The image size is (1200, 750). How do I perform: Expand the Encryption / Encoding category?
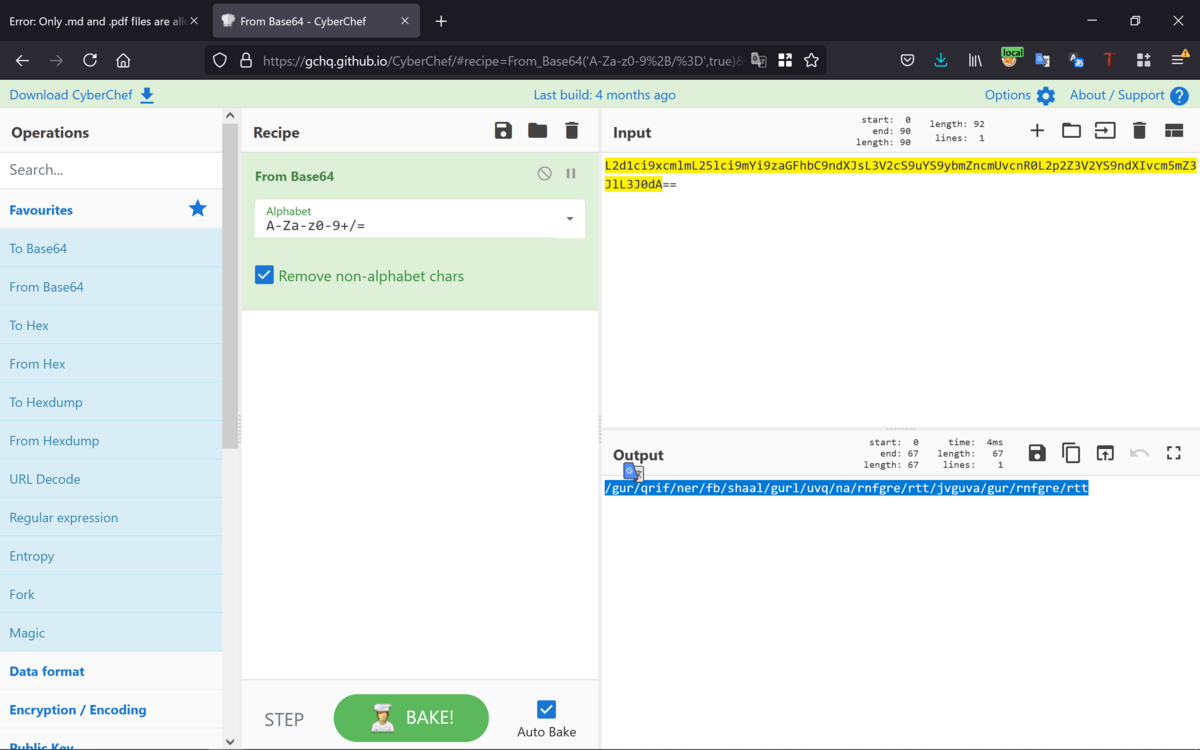pyautogui.click(x=111, y=710)
